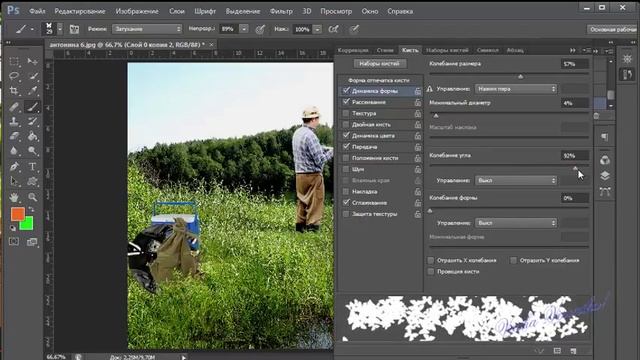The image size is (640, 360).
Task: Select the Zoom tool
Action: 32,198
